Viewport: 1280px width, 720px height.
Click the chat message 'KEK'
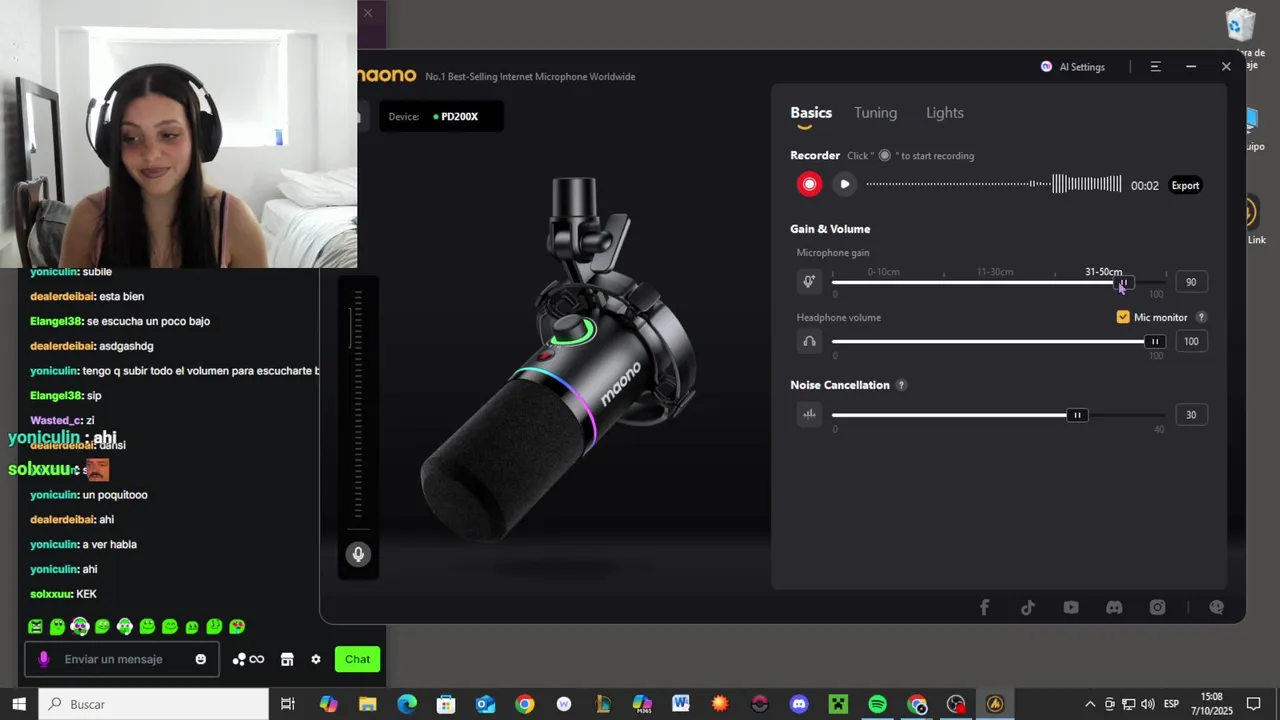[86, 594]
